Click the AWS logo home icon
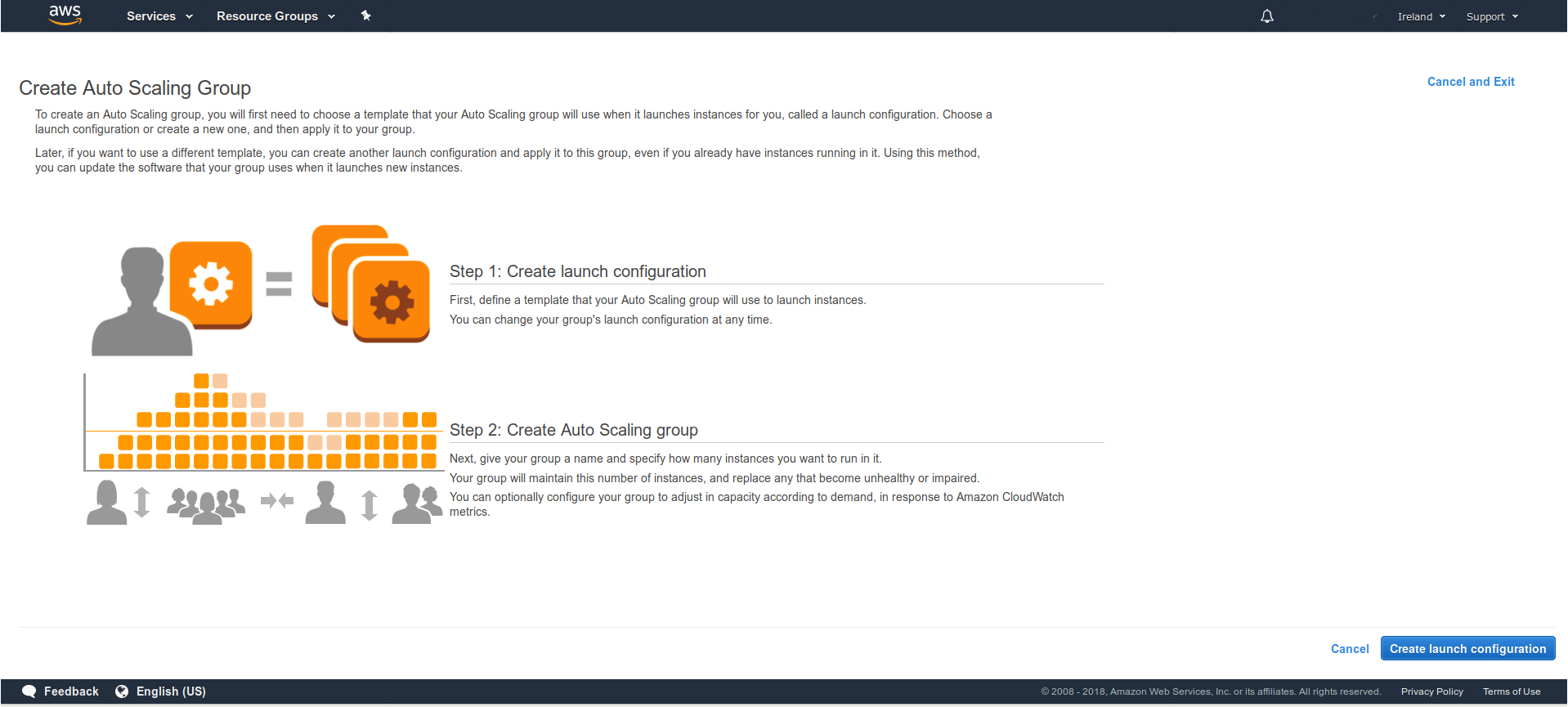This screenshot has width=1568, height=707. coord(65,15)
